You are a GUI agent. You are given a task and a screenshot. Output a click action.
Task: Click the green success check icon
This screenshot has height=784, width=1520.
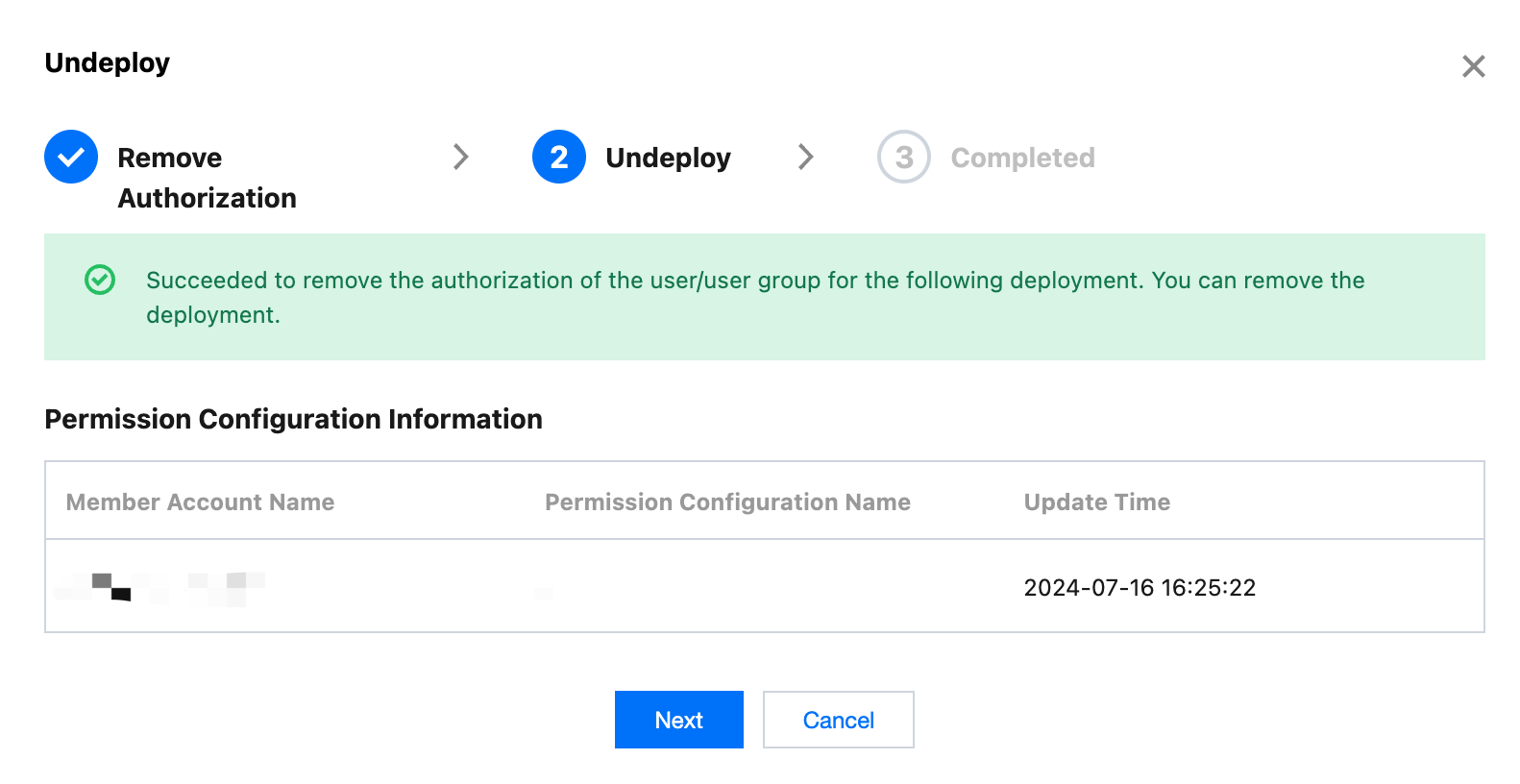coord(100,280)
